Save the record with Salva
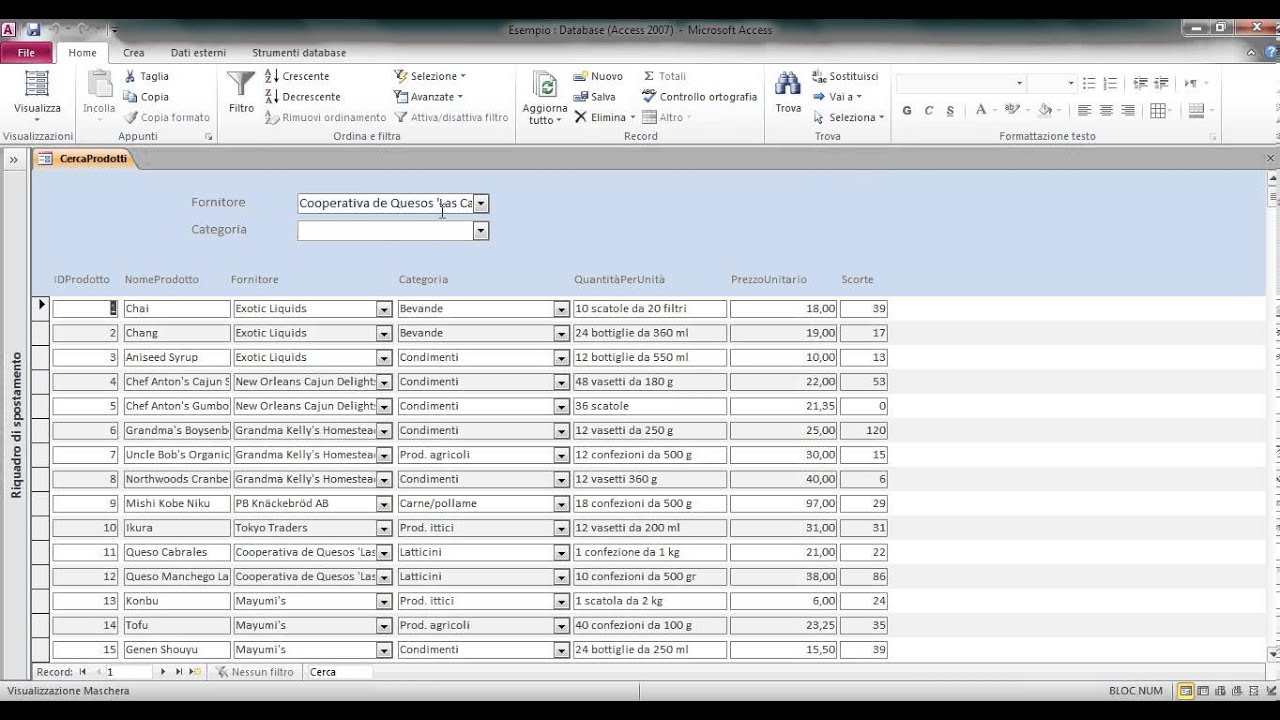The image size is (1280, 720). click(595, 97)
